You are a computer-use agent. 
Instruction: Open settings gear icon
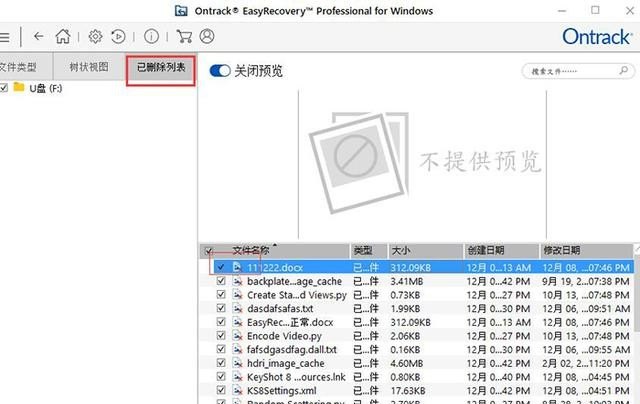pos(95,36)
